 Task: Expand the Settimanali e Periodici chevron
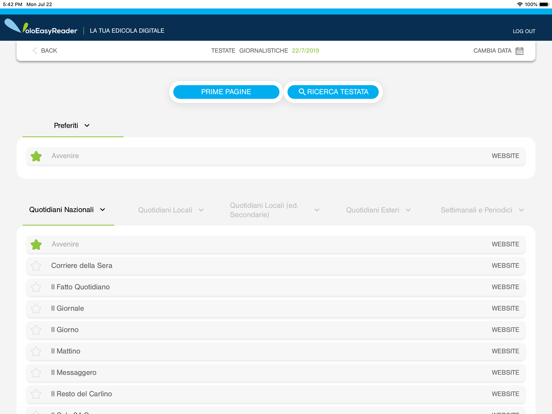coord(521,210)
